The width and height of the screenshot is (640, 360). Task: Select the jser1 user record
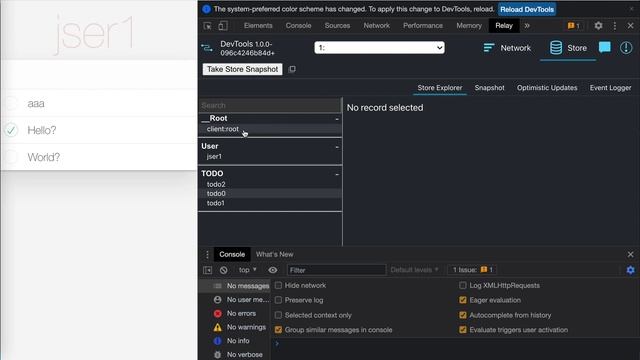pos(270,156)
